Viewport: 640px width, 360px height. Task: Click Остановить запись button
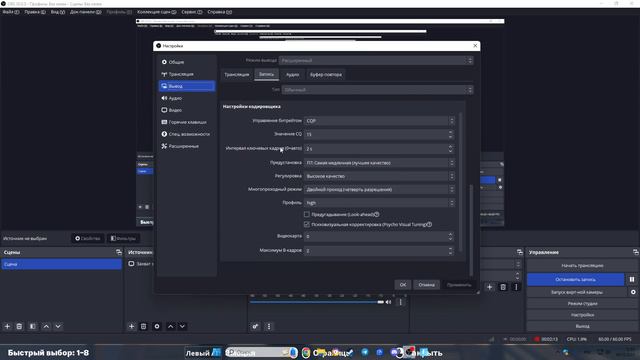(x=576, y=280)
